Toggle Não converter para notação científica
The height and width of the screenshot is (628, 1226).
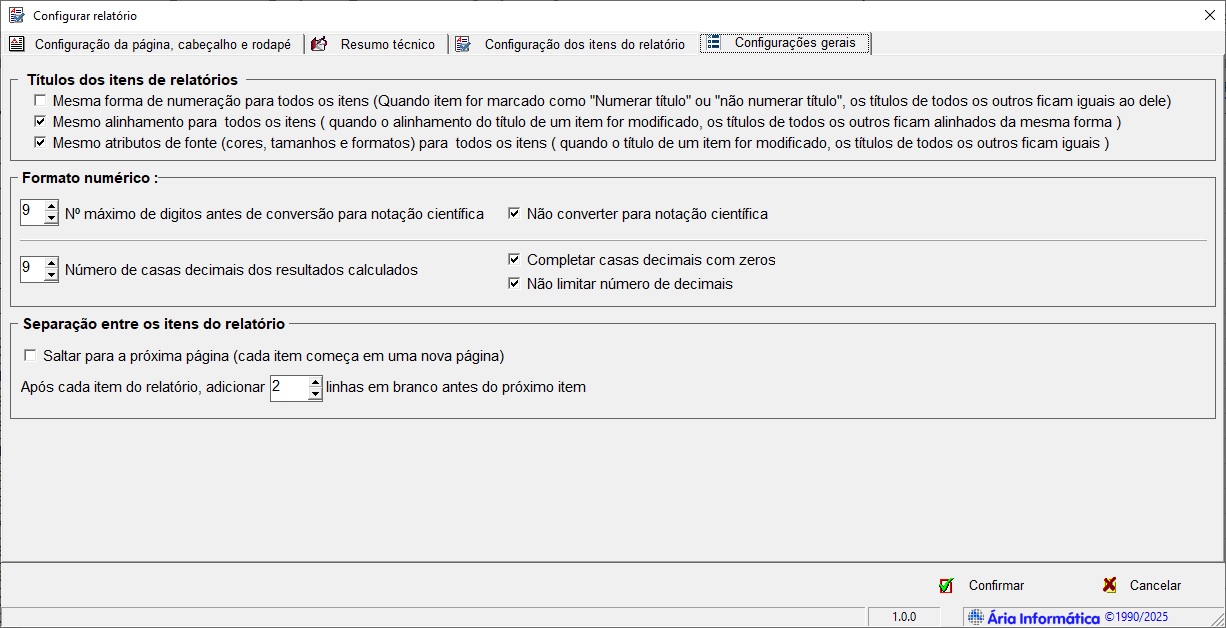pos(514,214)
